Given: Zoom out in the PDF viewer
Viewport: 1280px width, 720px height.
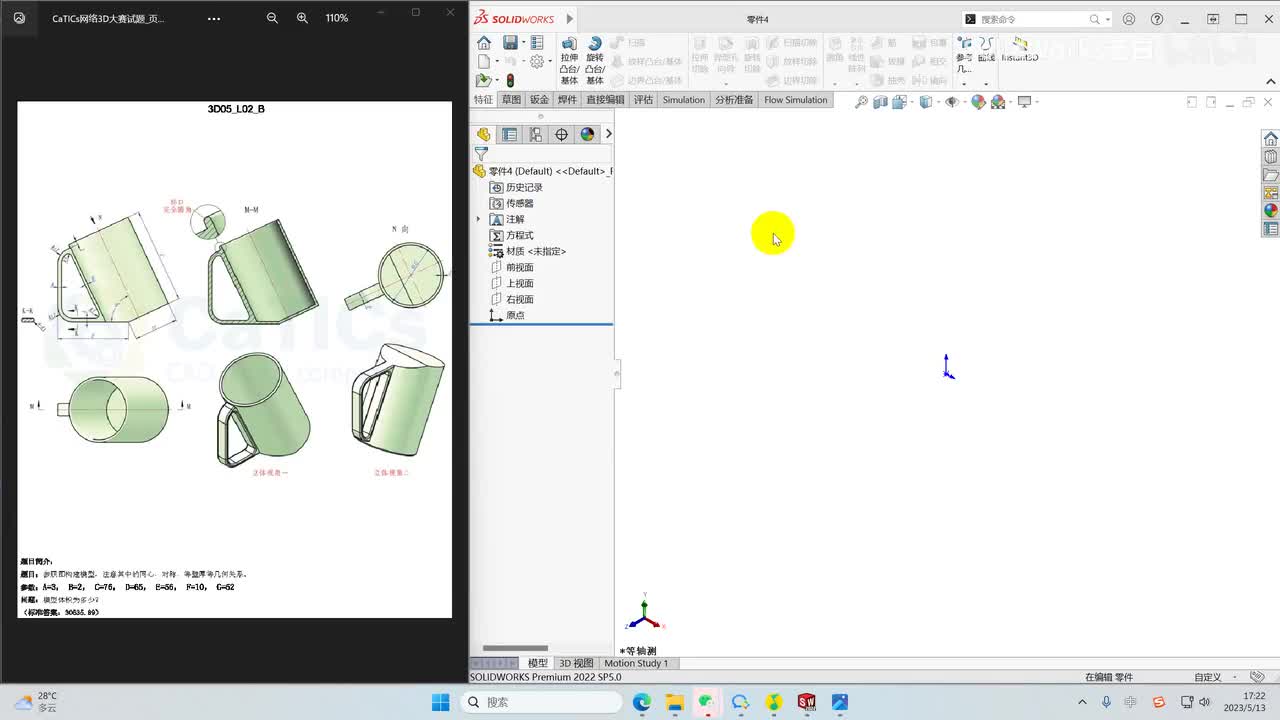Looking at the screenshot, I should click(272, 18).
